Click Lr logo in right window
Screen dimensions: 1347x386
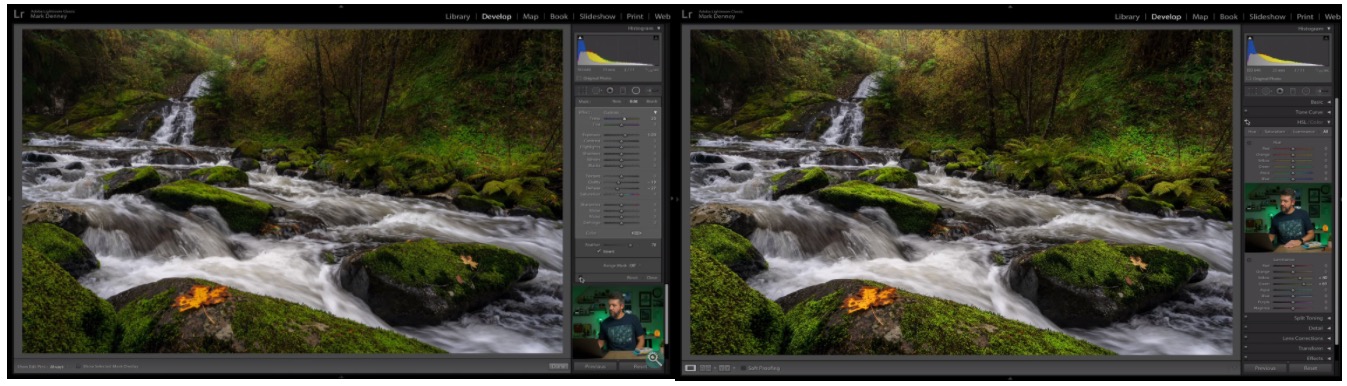[x=688, y=14]
